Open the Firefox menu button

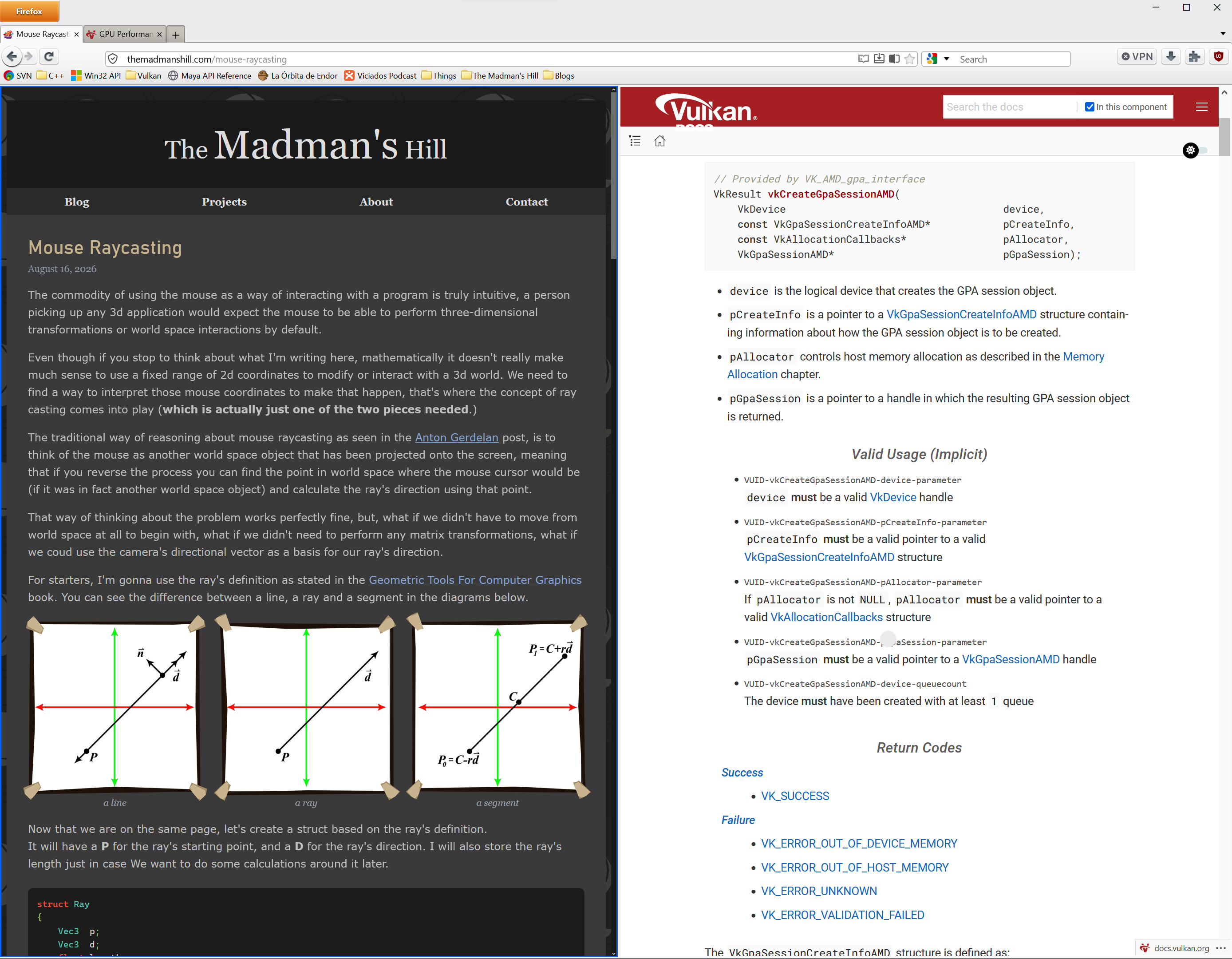[x=29, y=11]
